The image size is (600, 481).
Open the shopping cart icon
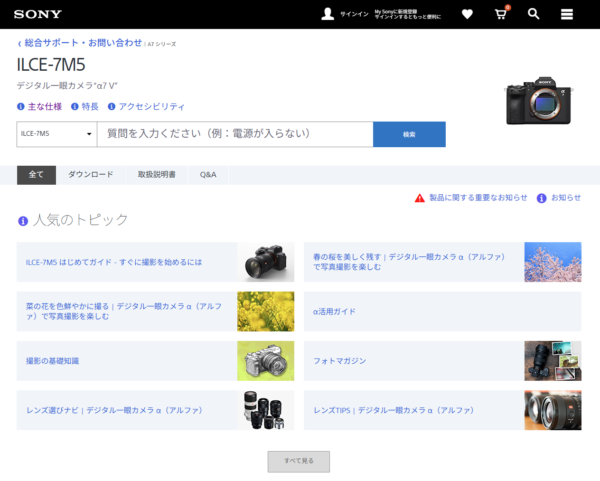tap(501, 14)
